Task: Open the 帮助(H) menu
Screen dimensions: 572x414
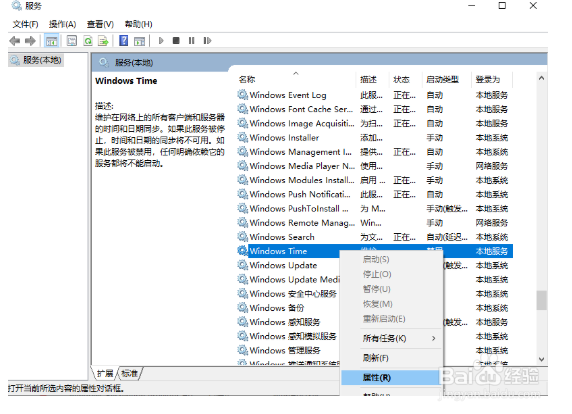Action: pos(138,24)
